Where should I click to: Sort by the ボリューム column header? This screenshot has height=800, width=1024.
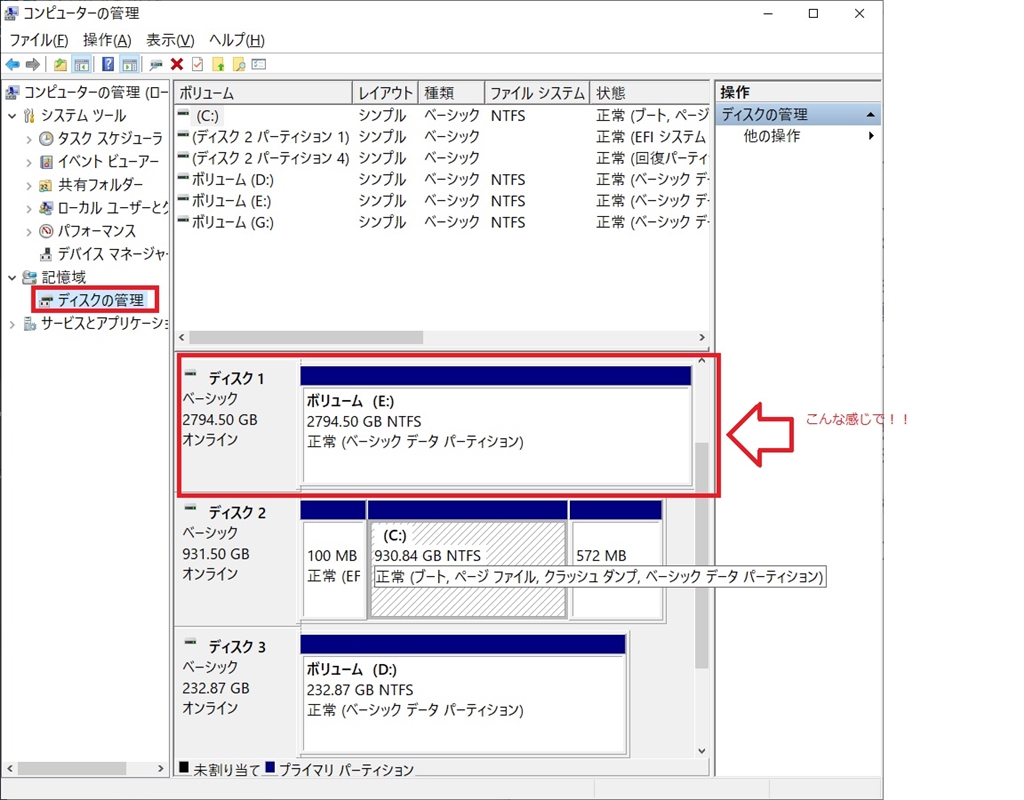(264, 93)
